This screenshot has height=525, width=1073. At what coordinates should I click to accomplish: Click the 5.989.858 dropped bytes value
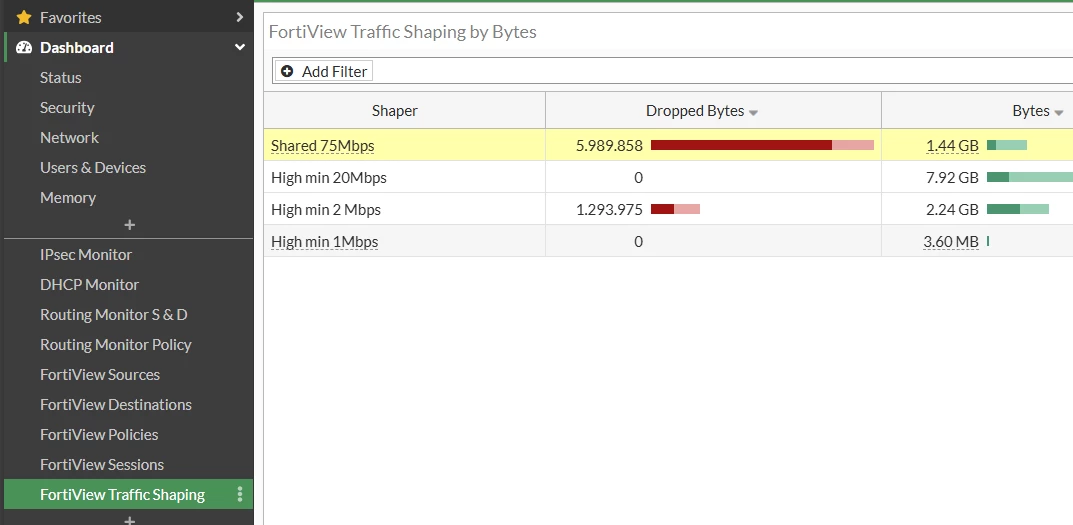click(x=609, y=145)
